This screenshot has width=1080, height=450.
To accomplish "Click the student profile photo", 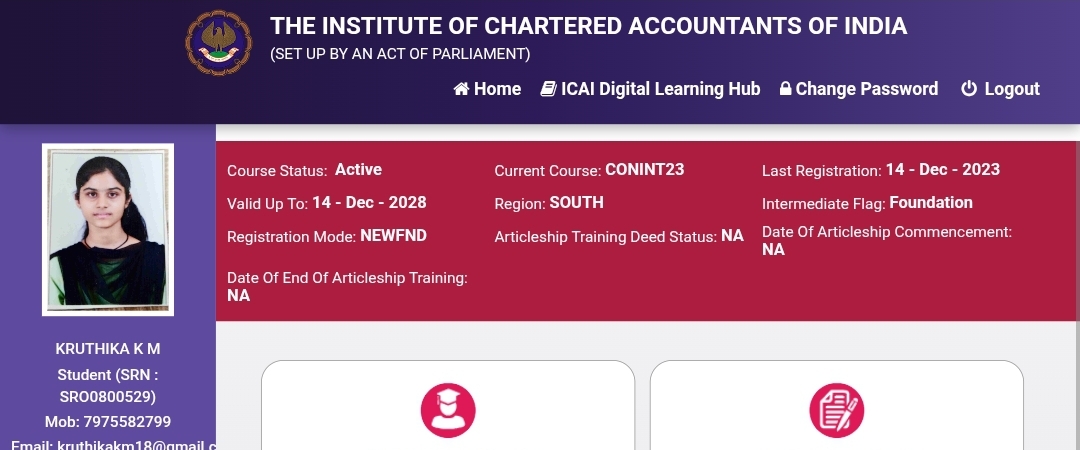I will (x=108, y=229).
